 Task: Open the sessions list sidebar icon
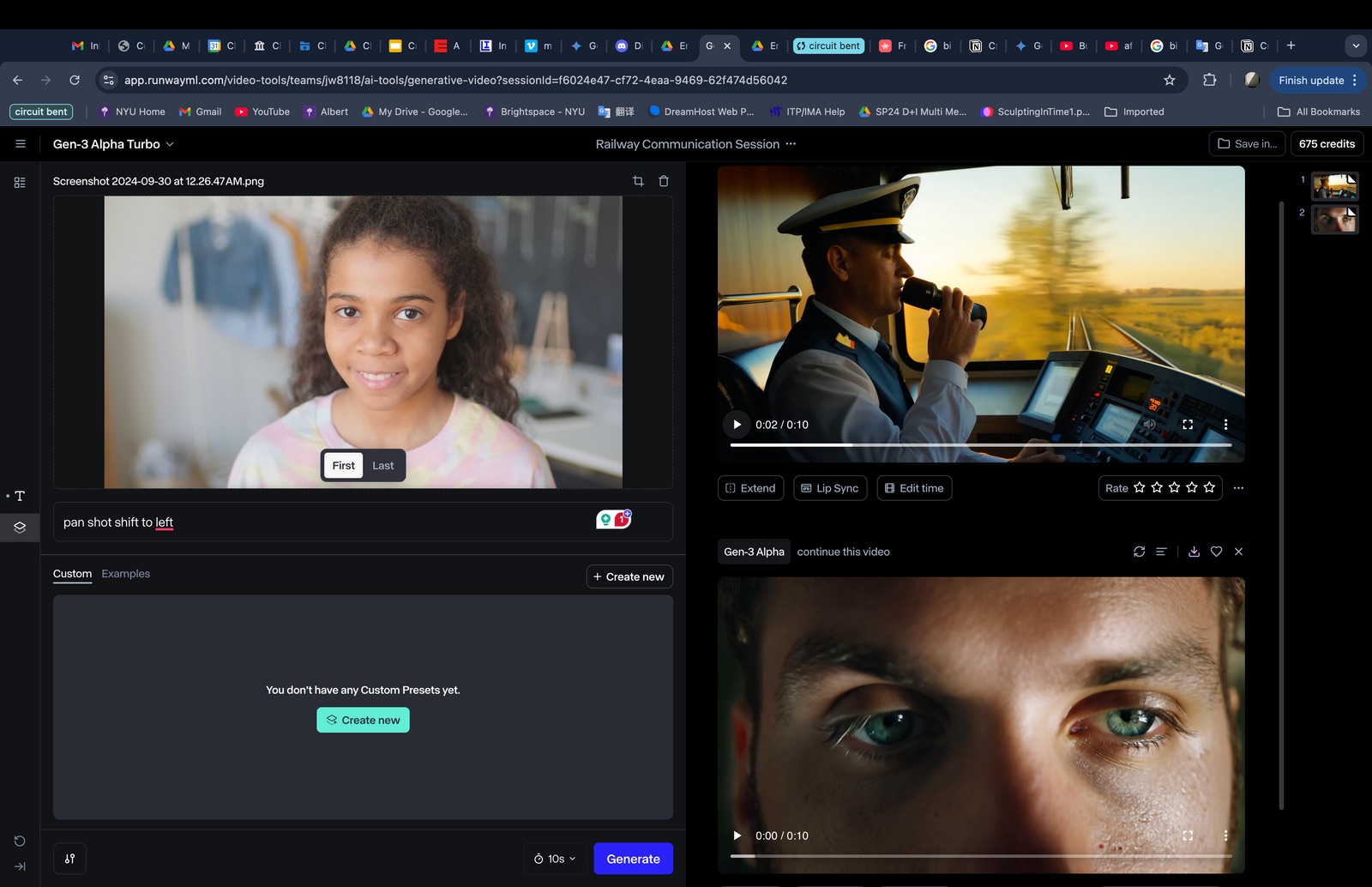(20, 183)
